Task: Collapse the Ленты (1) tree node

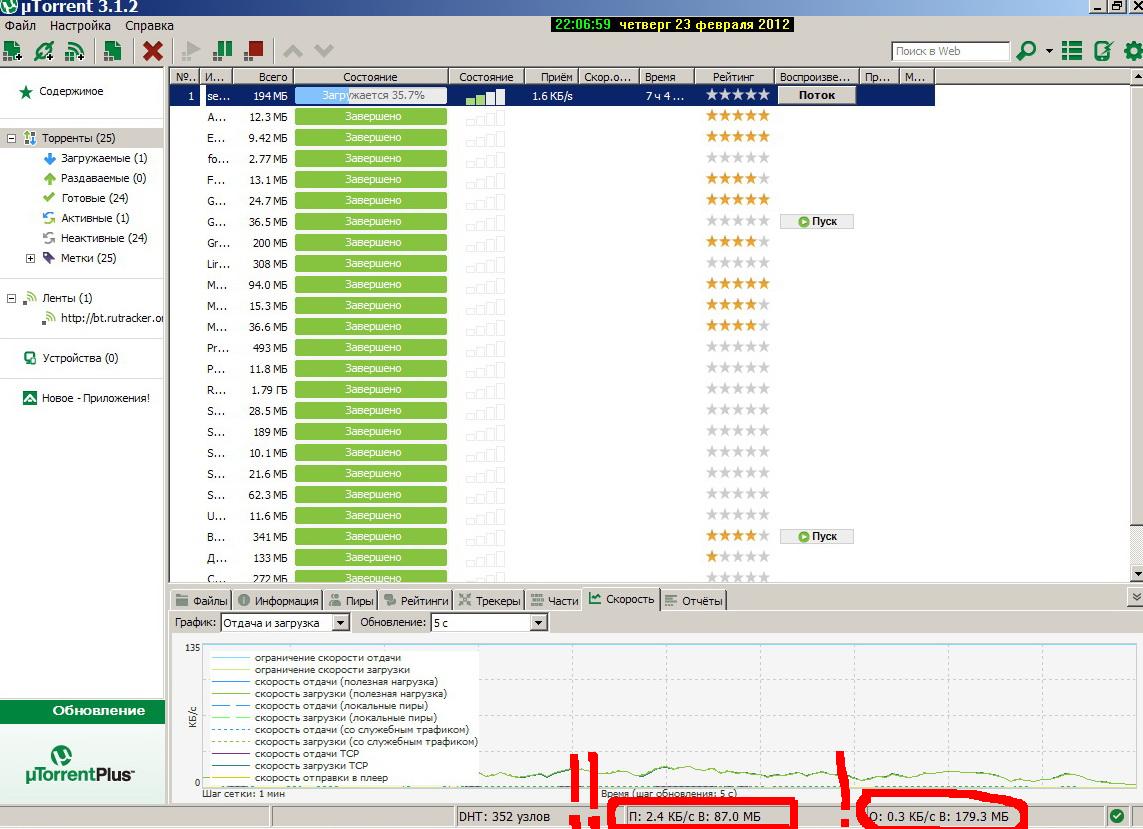Action: (x=11, y=298)
